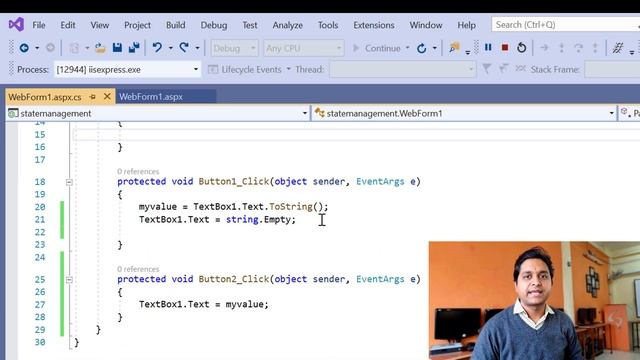This screenshot has height=360, width=640.
Task: Open the Window menu
Action: pyautogui.click(x=426, y=25)
